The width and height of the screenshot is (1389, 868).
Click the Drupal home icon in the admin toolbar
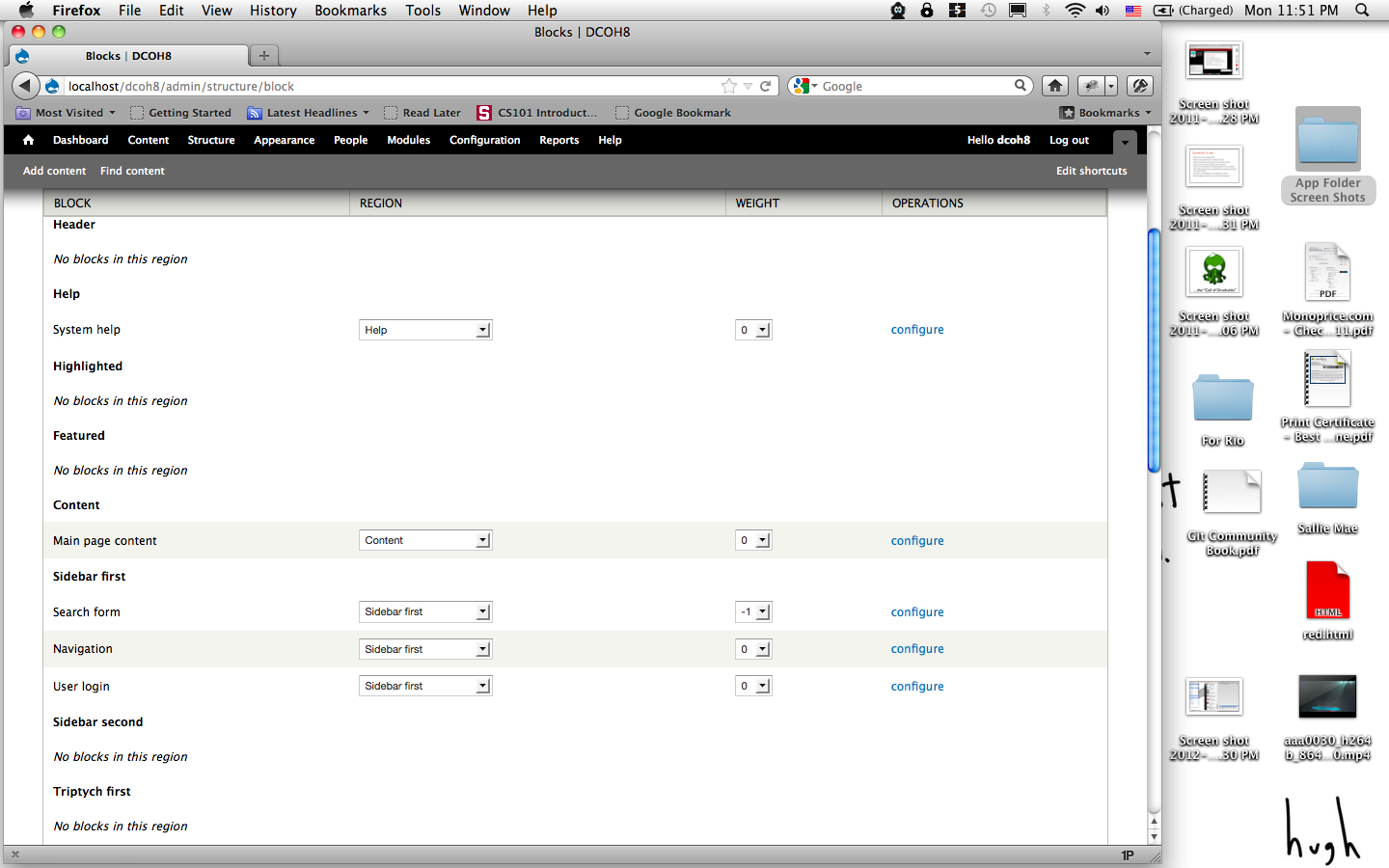[27, 140]
